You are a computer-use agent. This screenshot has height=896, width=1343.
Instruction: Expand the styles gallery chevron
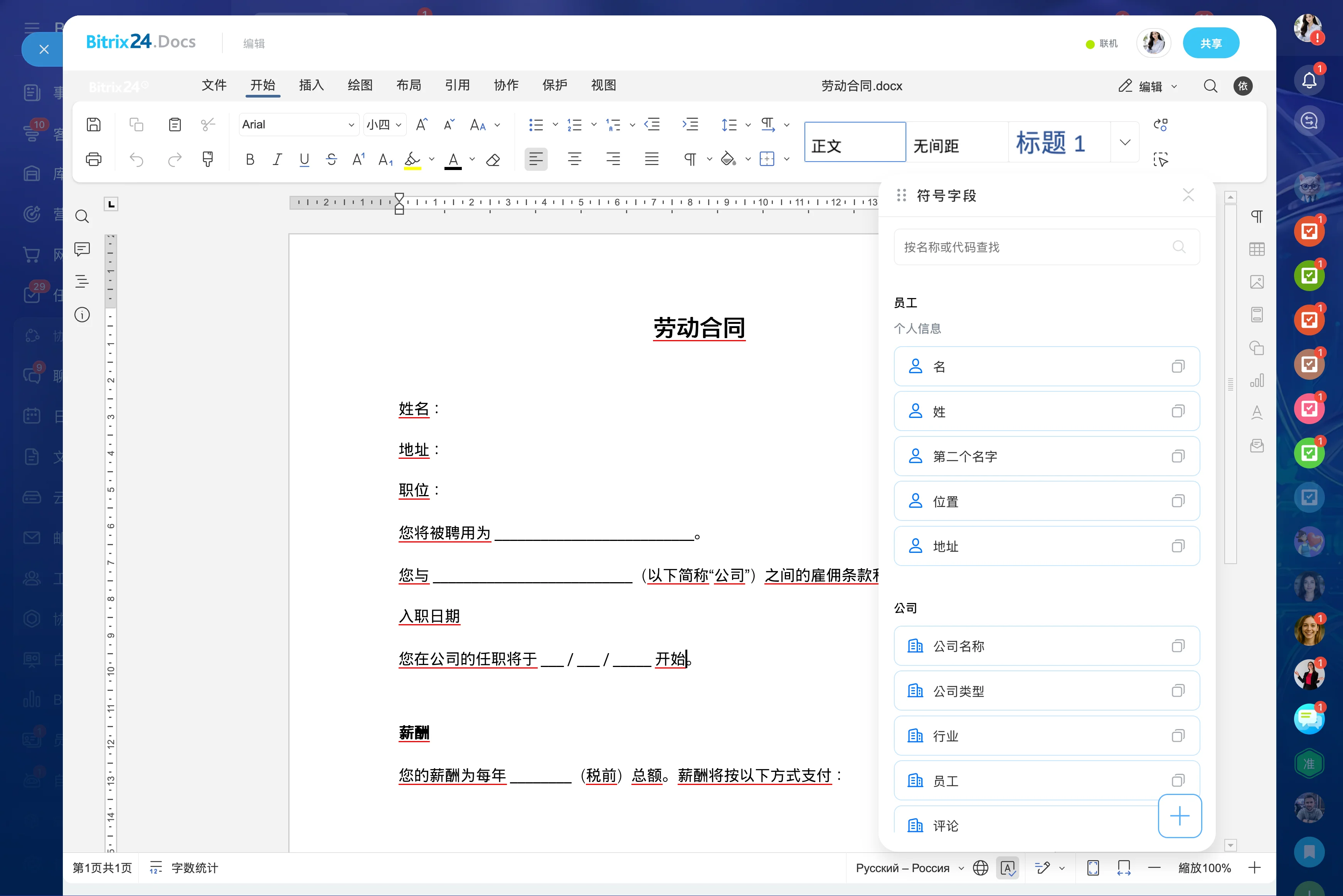(x=1125, y=142)
